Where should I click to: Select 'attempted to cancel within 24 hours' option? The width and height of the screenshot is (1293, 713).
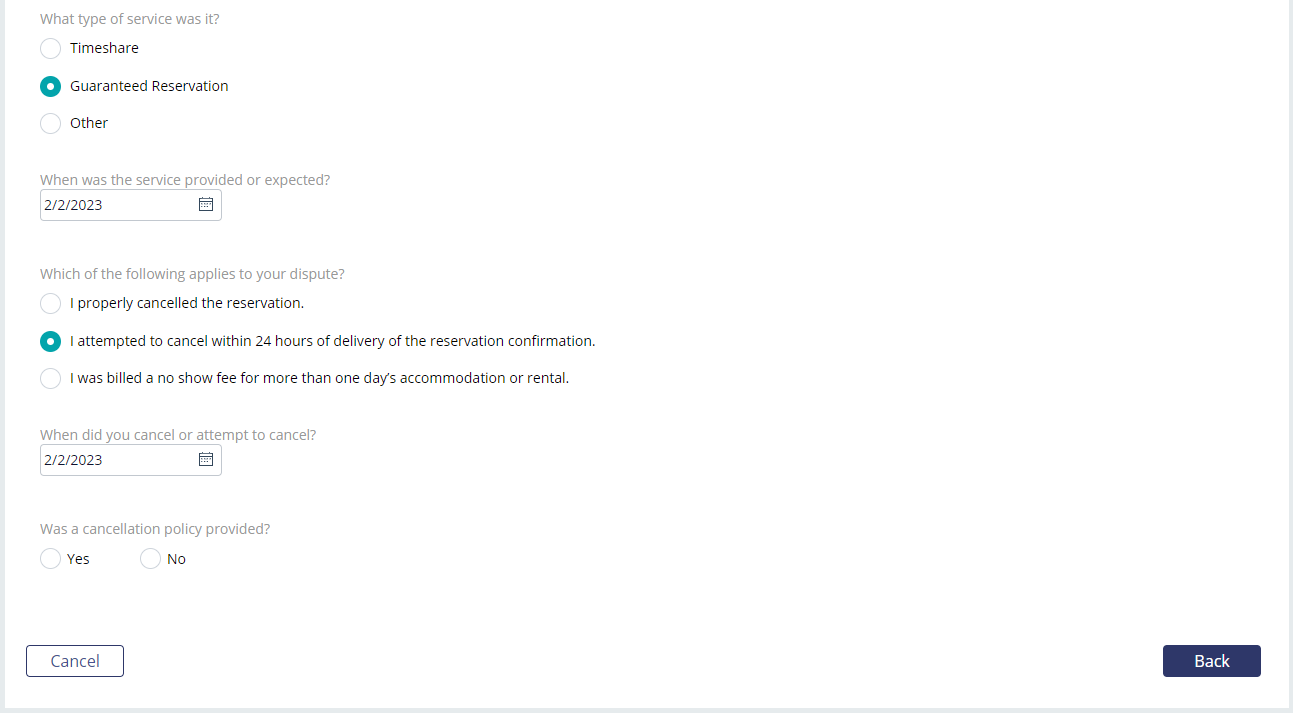(50, 341)
